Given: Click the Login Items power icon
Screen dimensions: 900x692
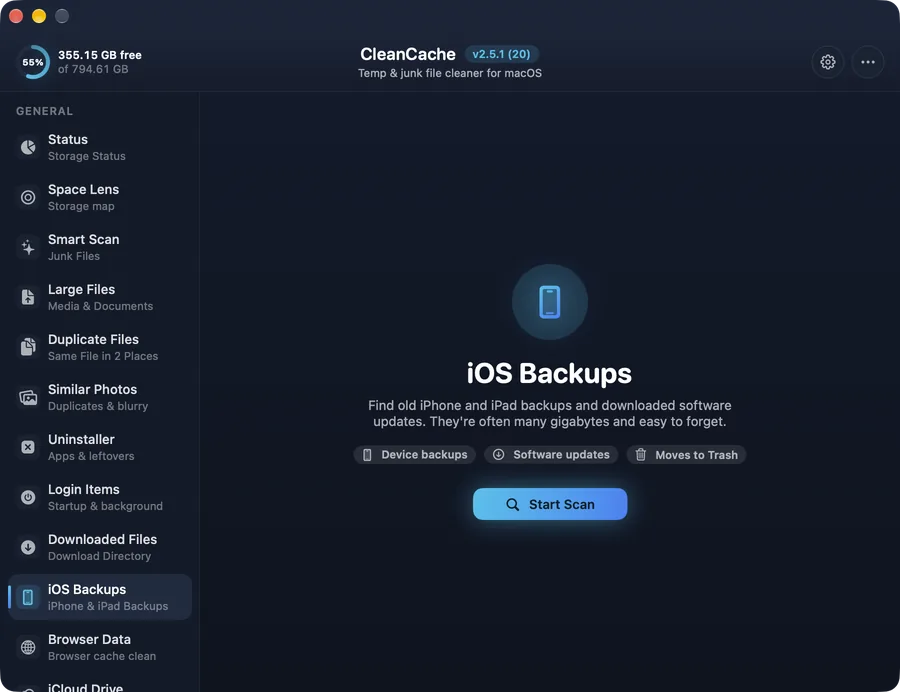Looking at the screenshot, I should tap(28, 497).
